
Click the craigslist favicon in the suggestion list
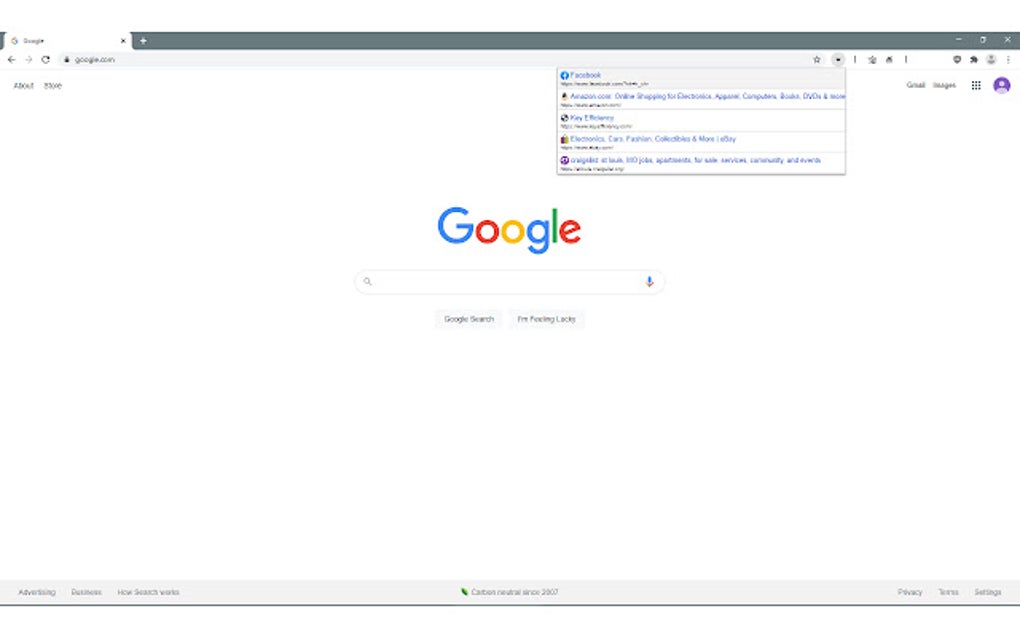coord(563,160)
